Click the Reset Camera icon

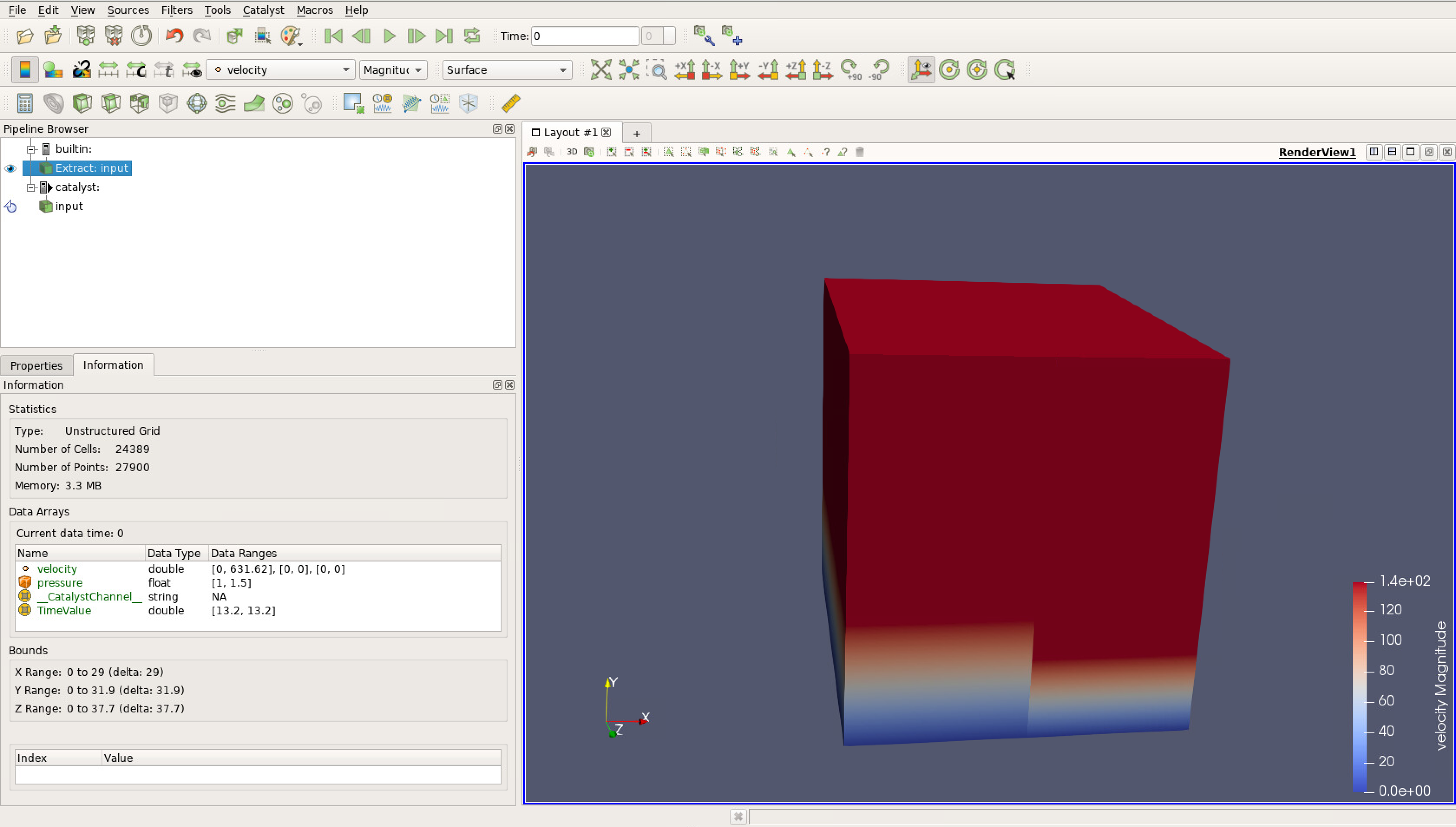600,70
